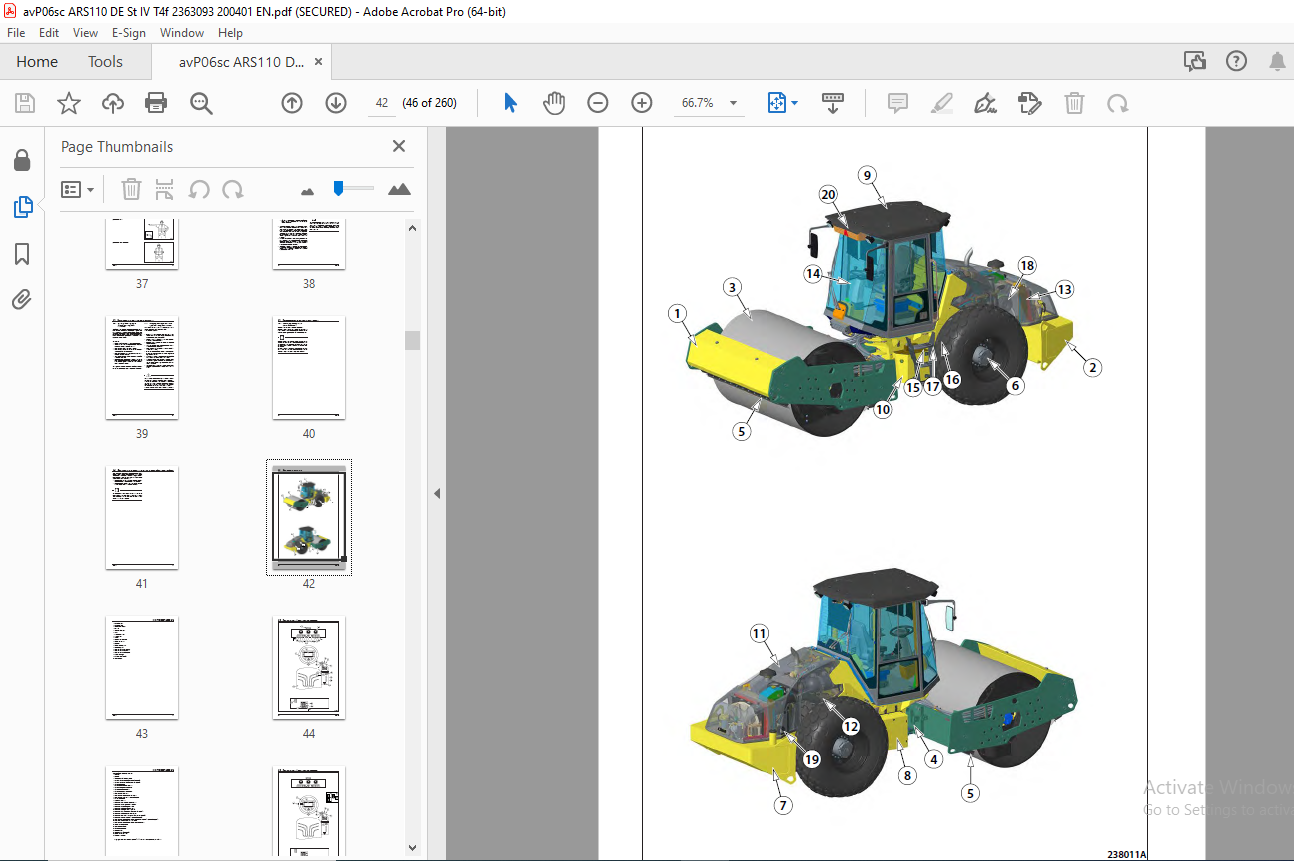Click delete pages trash in thumbnails panel
The width and height of the screenshot is (1294, 861).
pyautogui.click(x=131, y=189)
